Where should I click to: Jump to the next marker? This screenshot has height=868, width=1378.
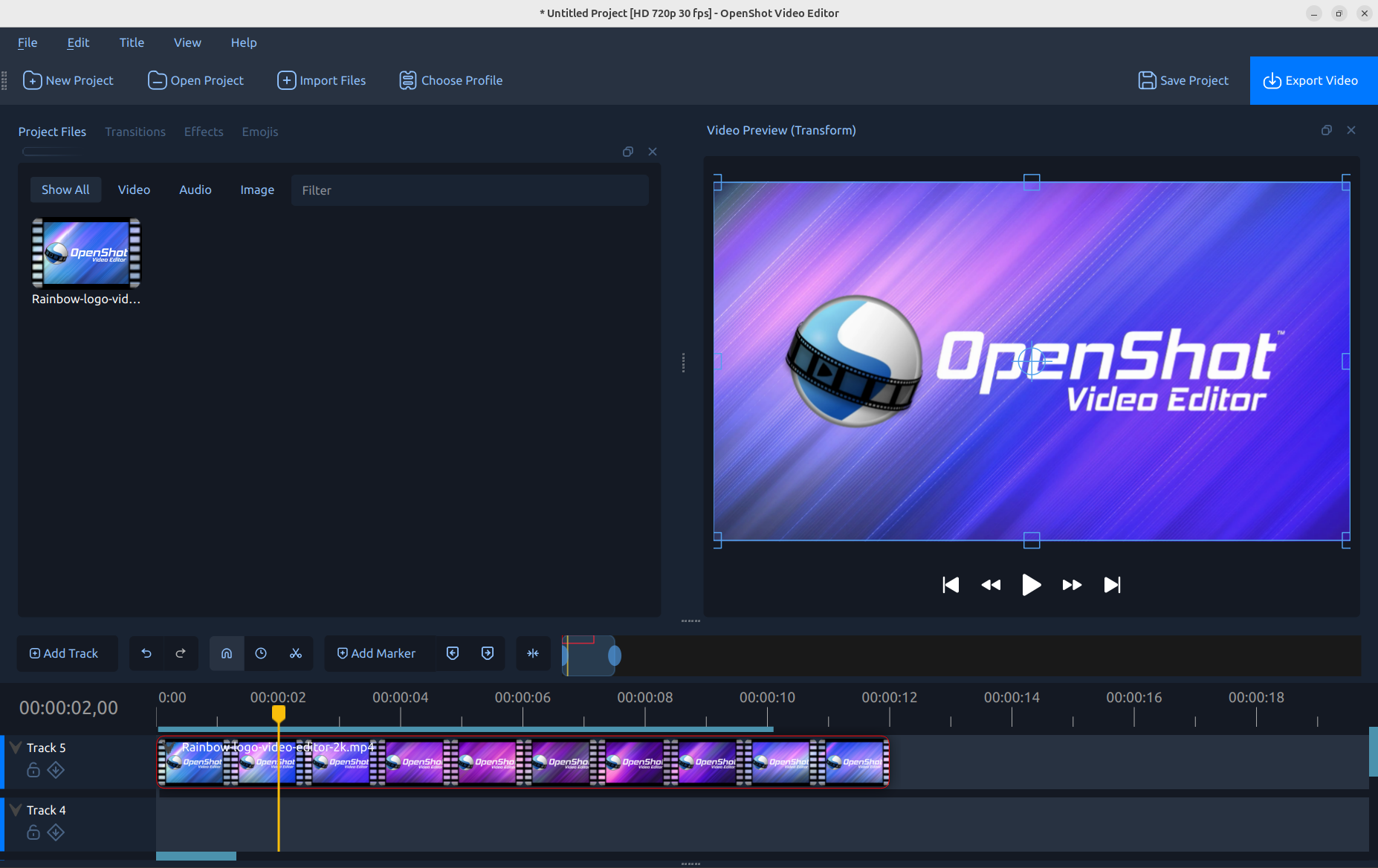click(x=487, y=653)
